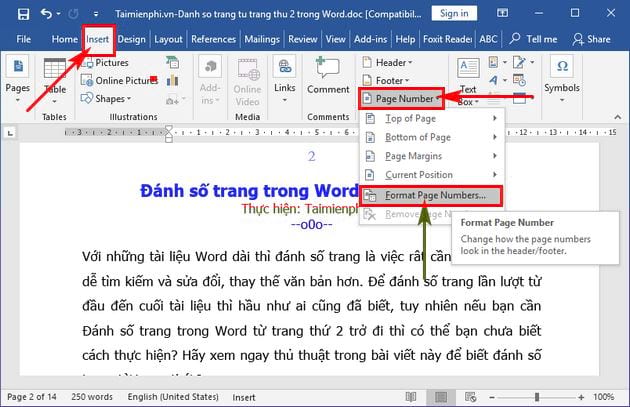
Task: Insert Online Pictures
Action: [x=119, y=81]
